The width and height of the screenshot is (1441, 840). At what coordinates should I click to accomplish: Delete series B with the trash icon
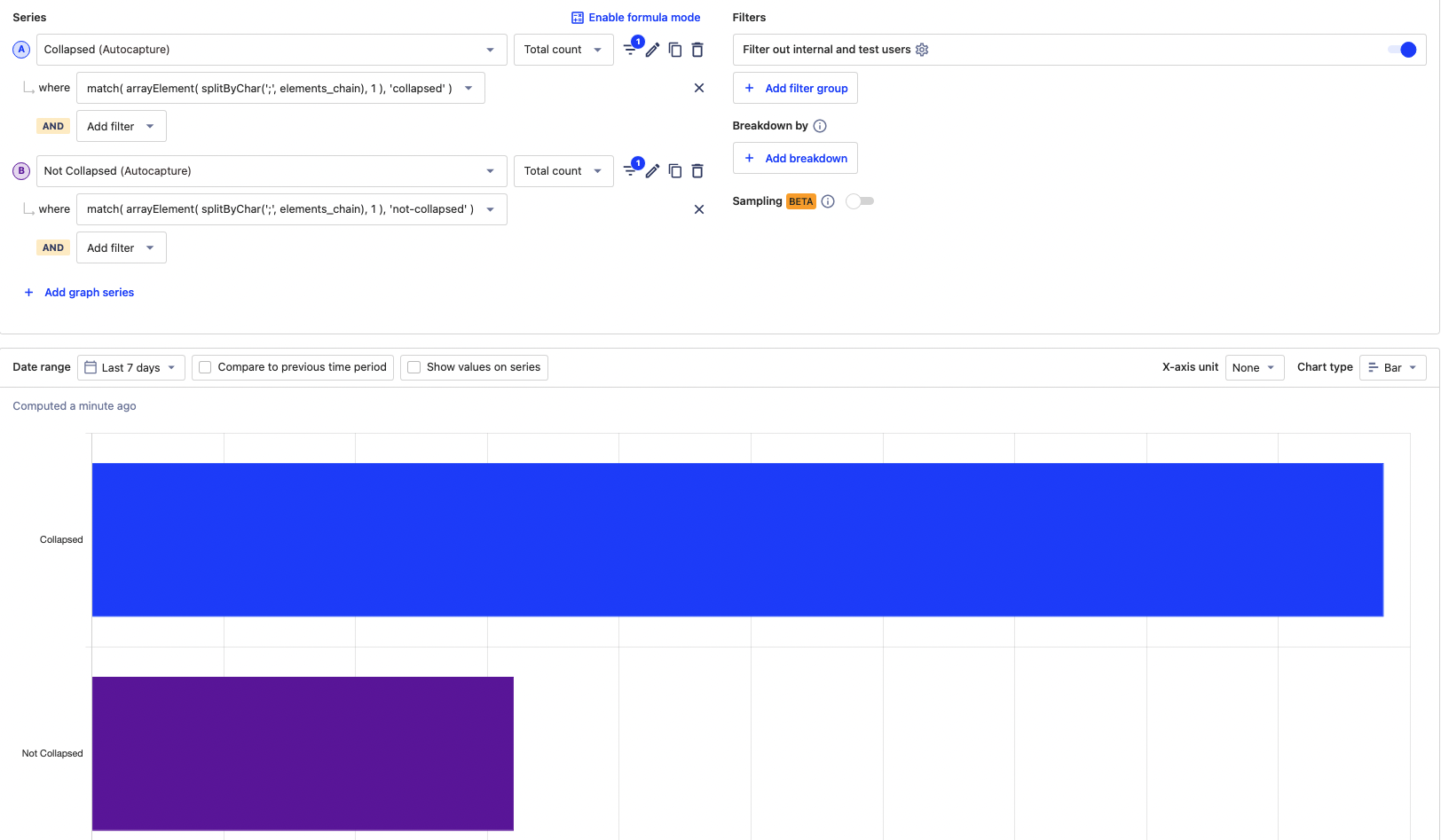tap(697, 171)
